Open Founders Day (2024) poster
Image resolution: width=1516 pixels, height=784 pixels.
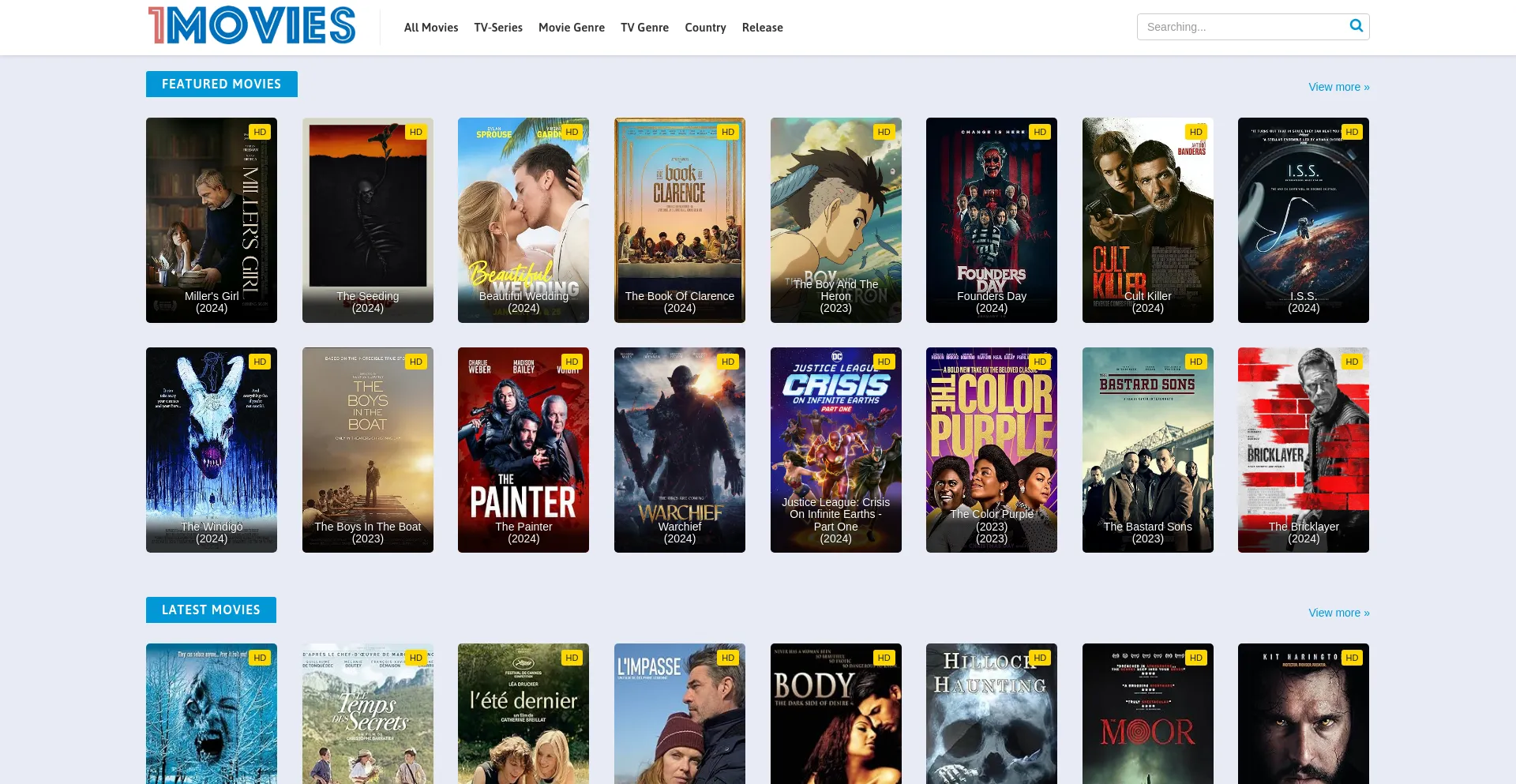(992, 220)
